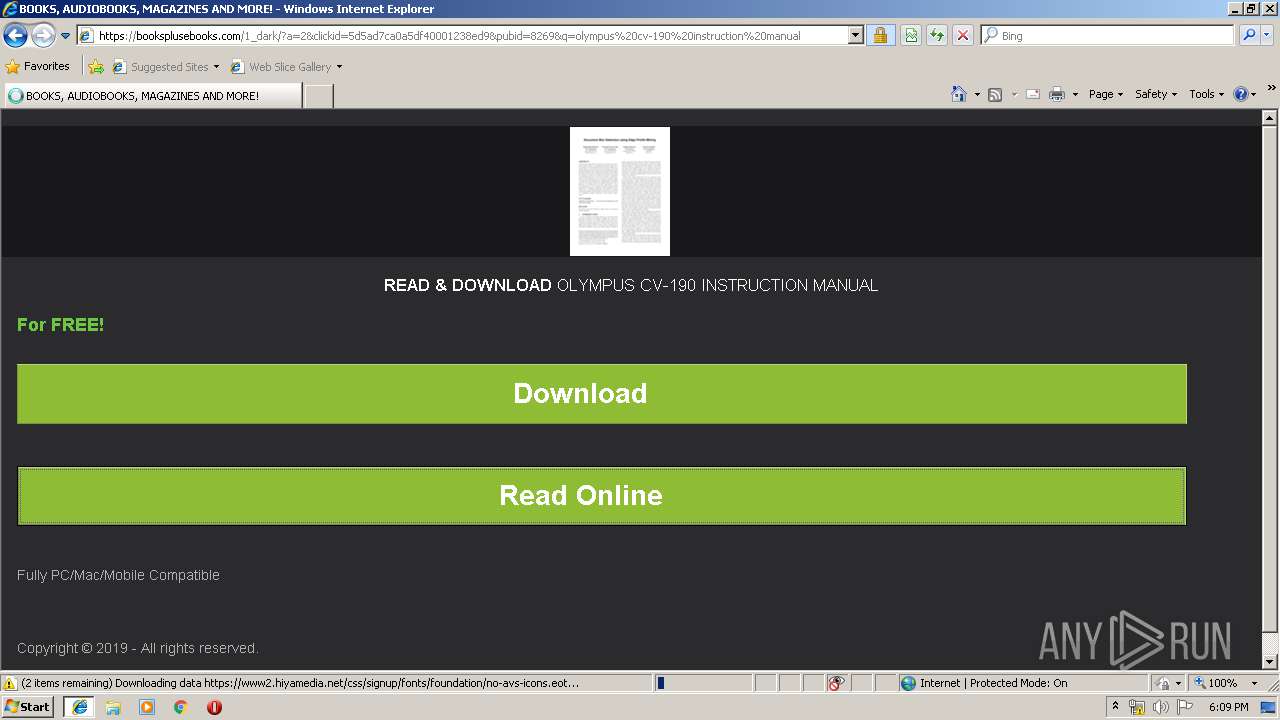This screenshot has width=1280, height=720.
Task: Open Suggested Sites link
Action: click(x=165, y=67)
